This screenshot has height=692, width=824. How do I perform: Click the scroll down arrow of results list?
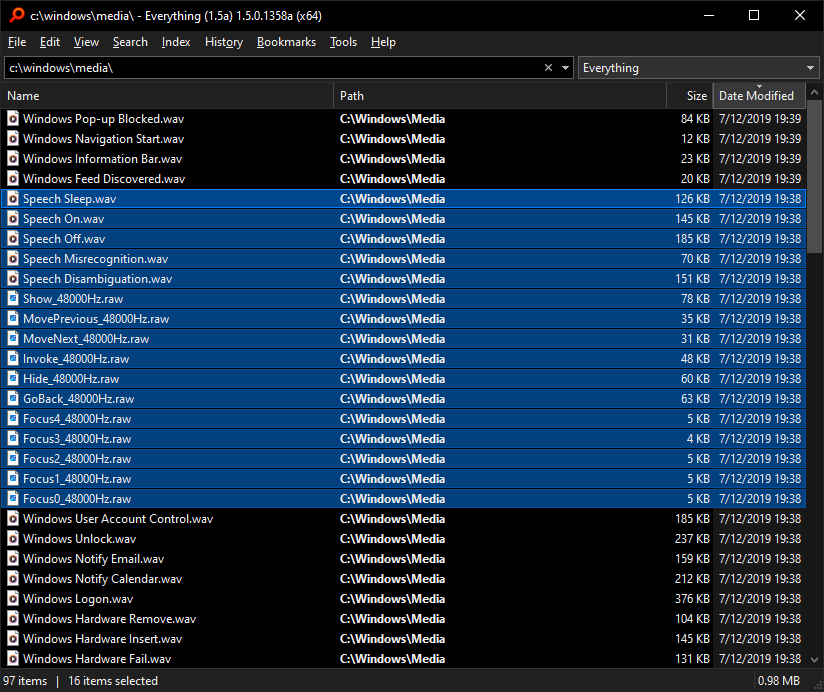814,659
